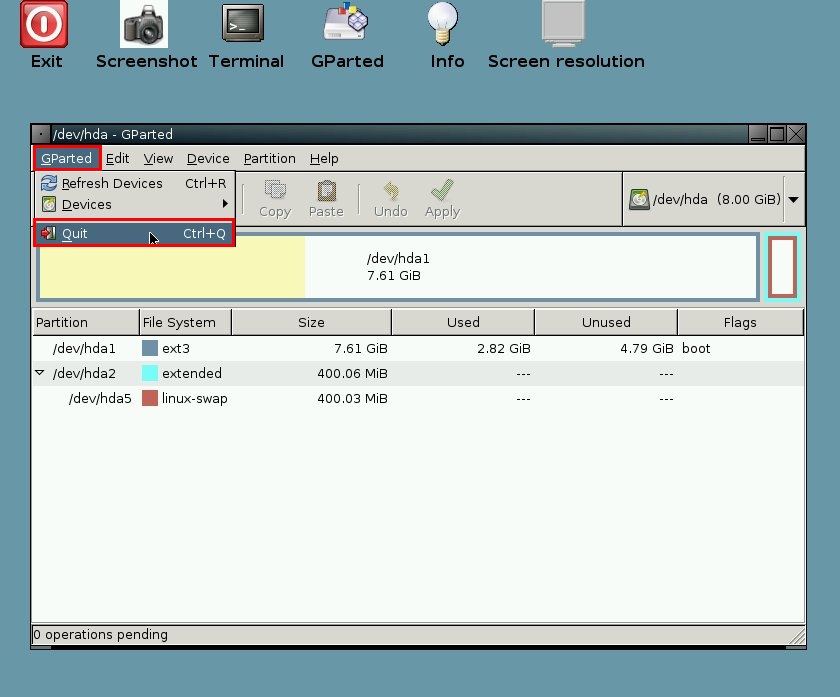Open the GParted desktop icon
840x697 pixels.
tap(346, 21)
